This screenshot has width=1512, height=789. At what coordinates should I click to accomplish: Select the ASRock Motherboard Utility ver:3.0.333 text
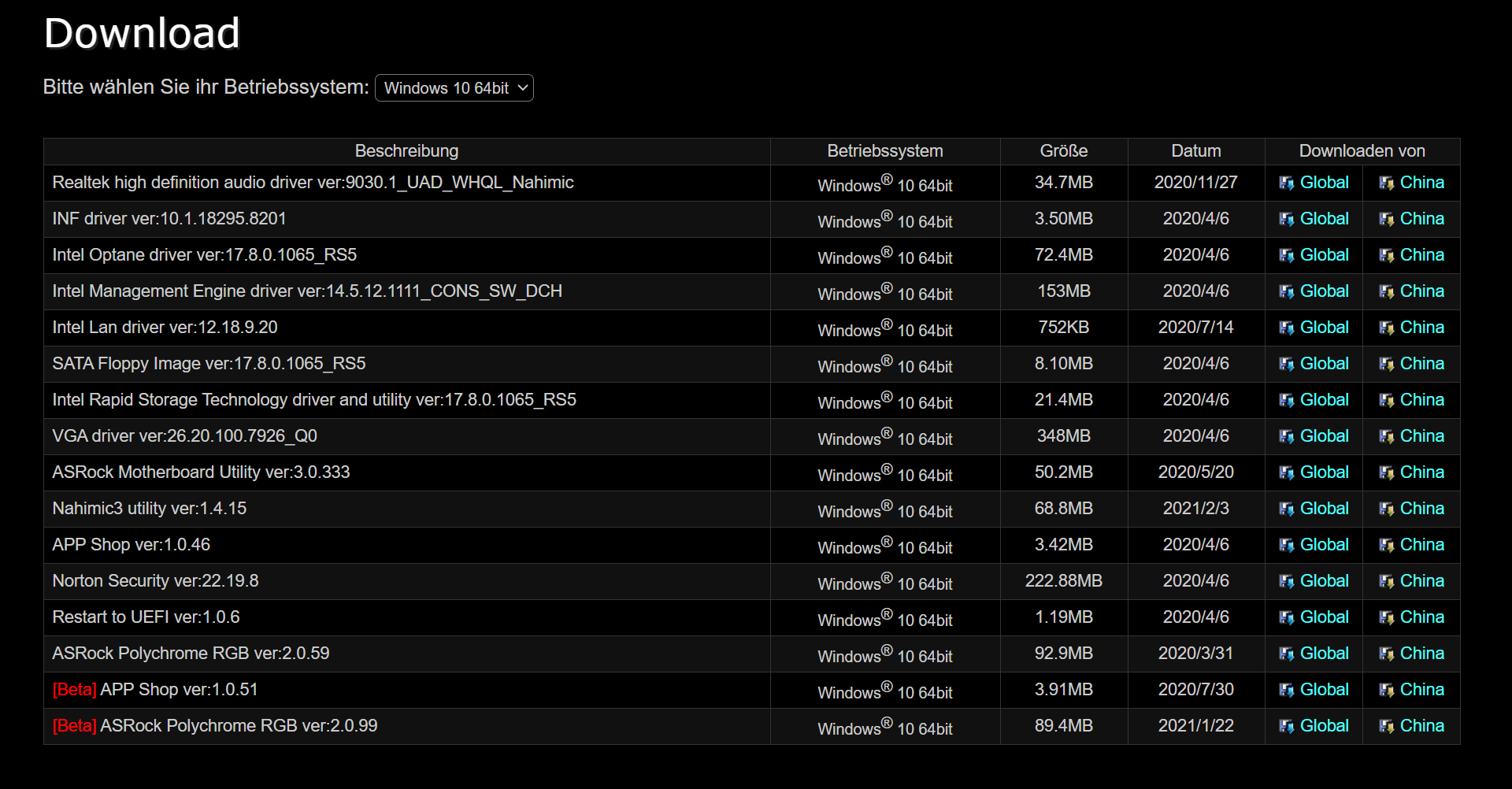pyautogui.click(x=201, y=472)
